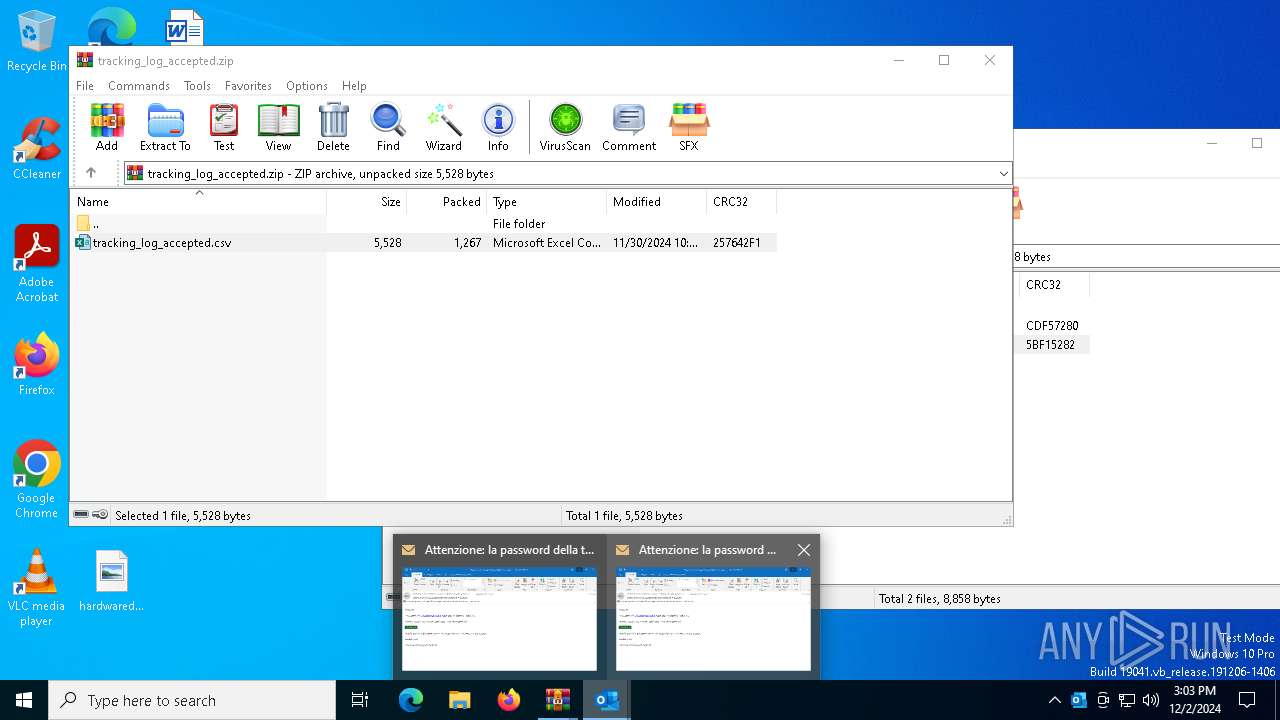This screenshot has width=1280, height=720.
Task: Click the Windows Start button
Action: [24, 700]
